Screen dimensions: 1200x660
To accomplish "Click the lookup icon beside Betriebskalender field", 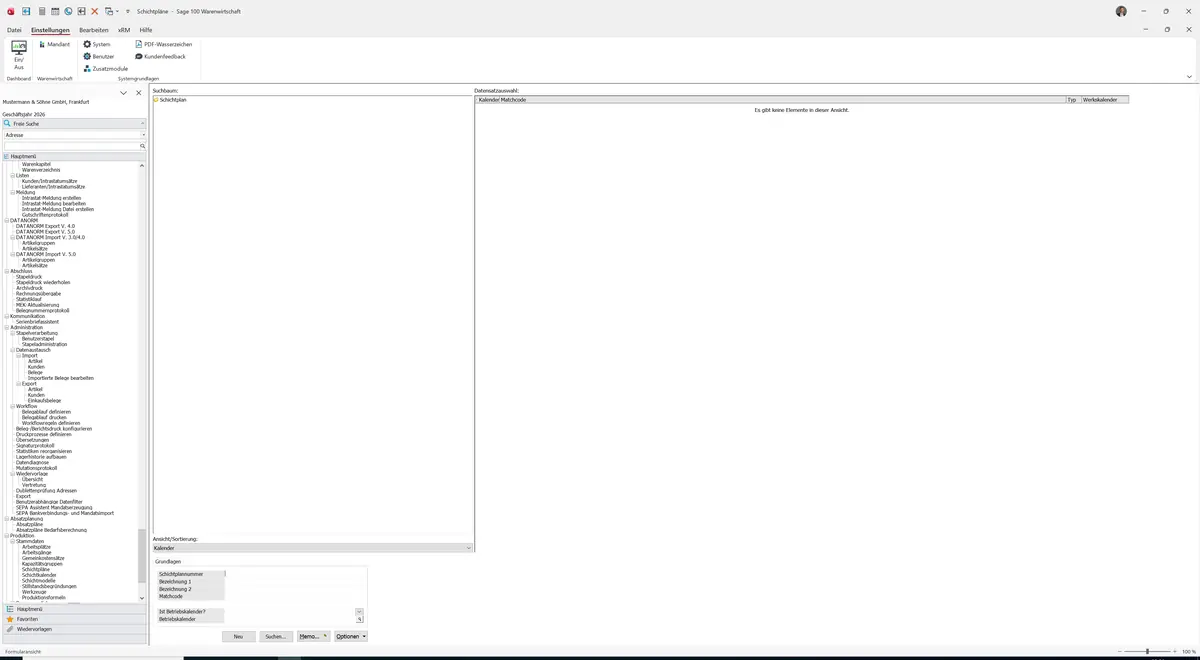I will coord(360,619).
